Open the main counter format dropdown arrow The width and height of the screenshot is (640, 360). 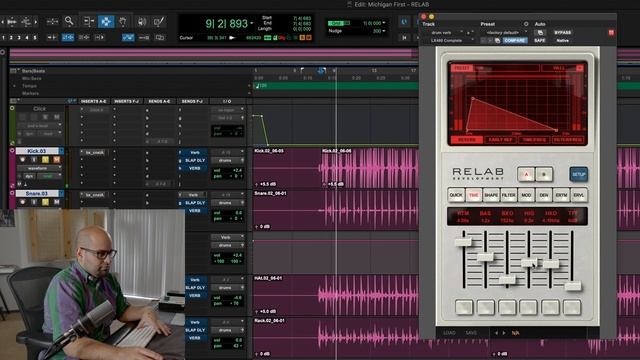(x=251, y=23)
